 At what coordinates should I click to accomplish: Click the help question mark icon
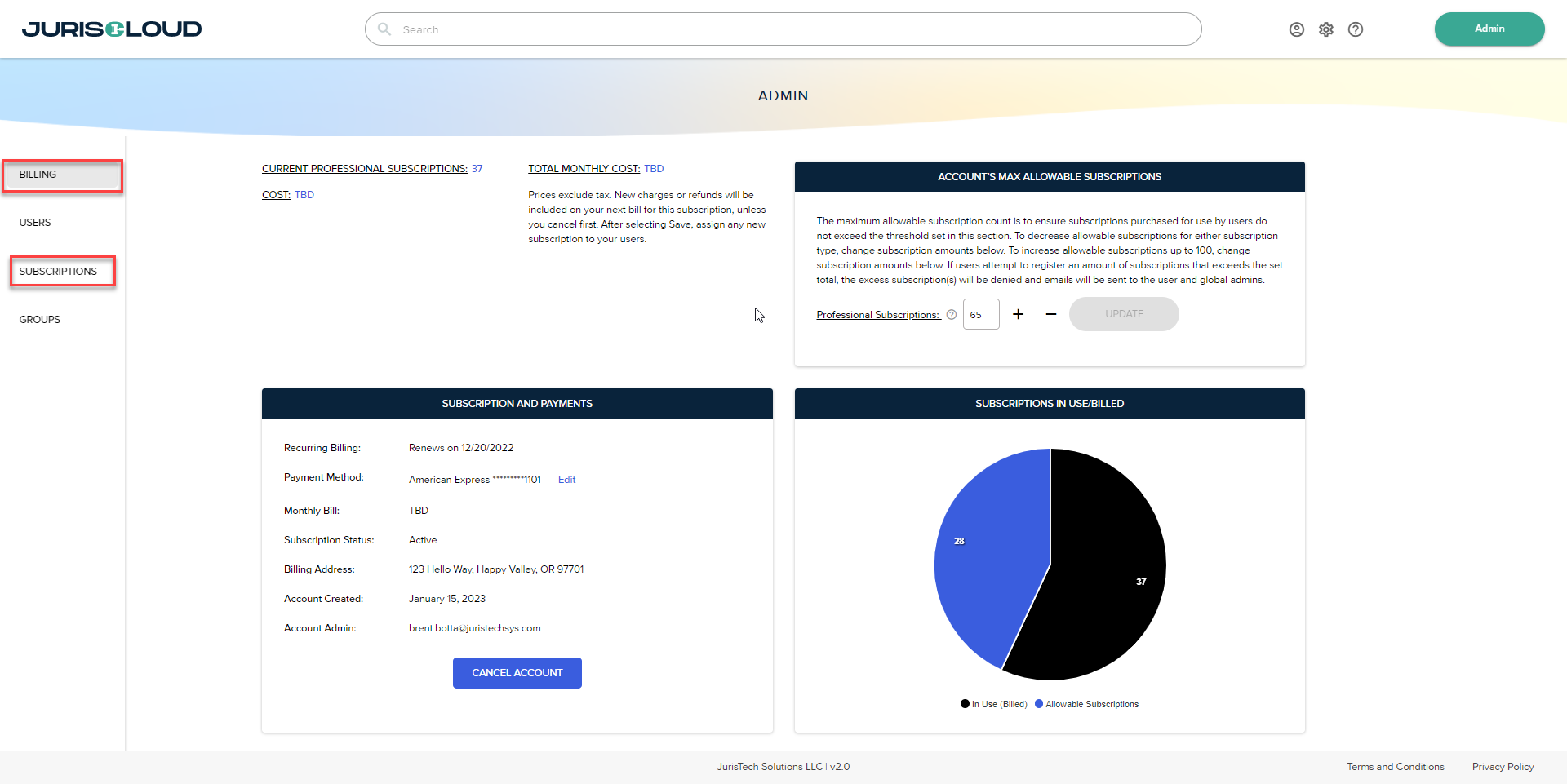[x=1355, y=29]
